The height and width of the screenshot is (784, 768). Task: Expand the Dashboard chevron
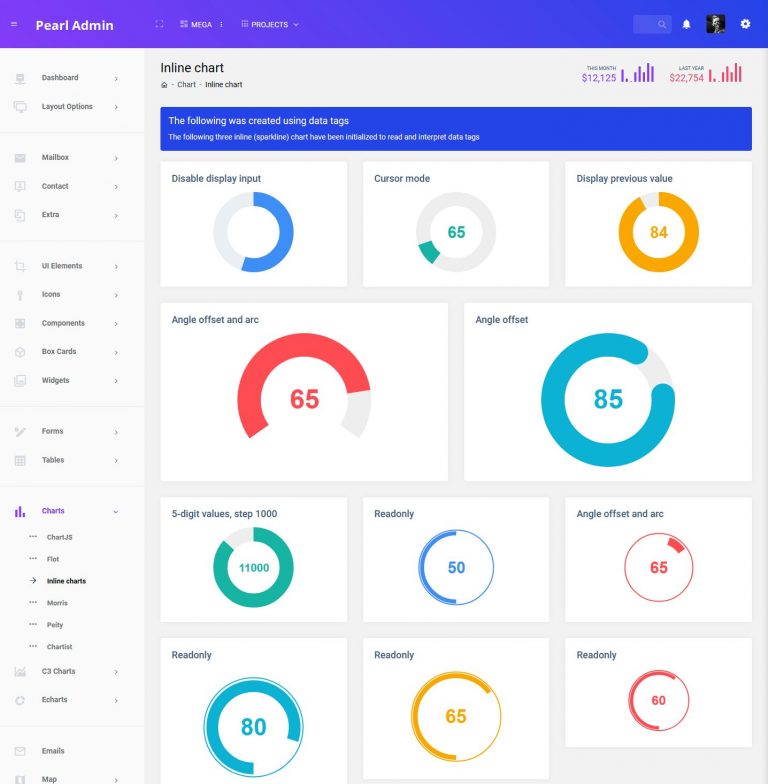point(116,78)
